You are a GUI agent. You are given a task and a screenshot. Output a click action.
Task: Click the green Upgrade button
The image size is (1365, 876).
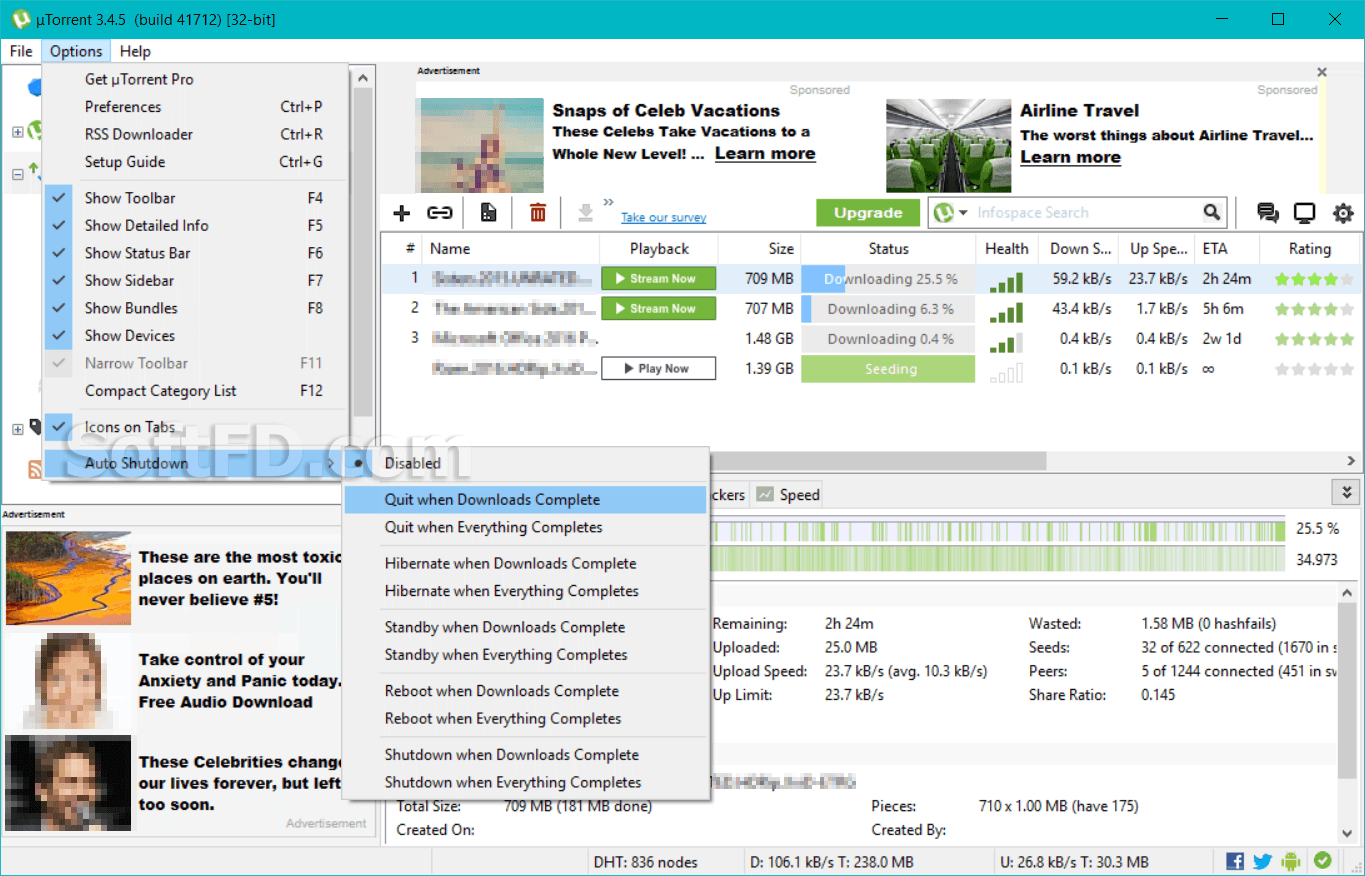pyautogui.click(x=868, y=212)
